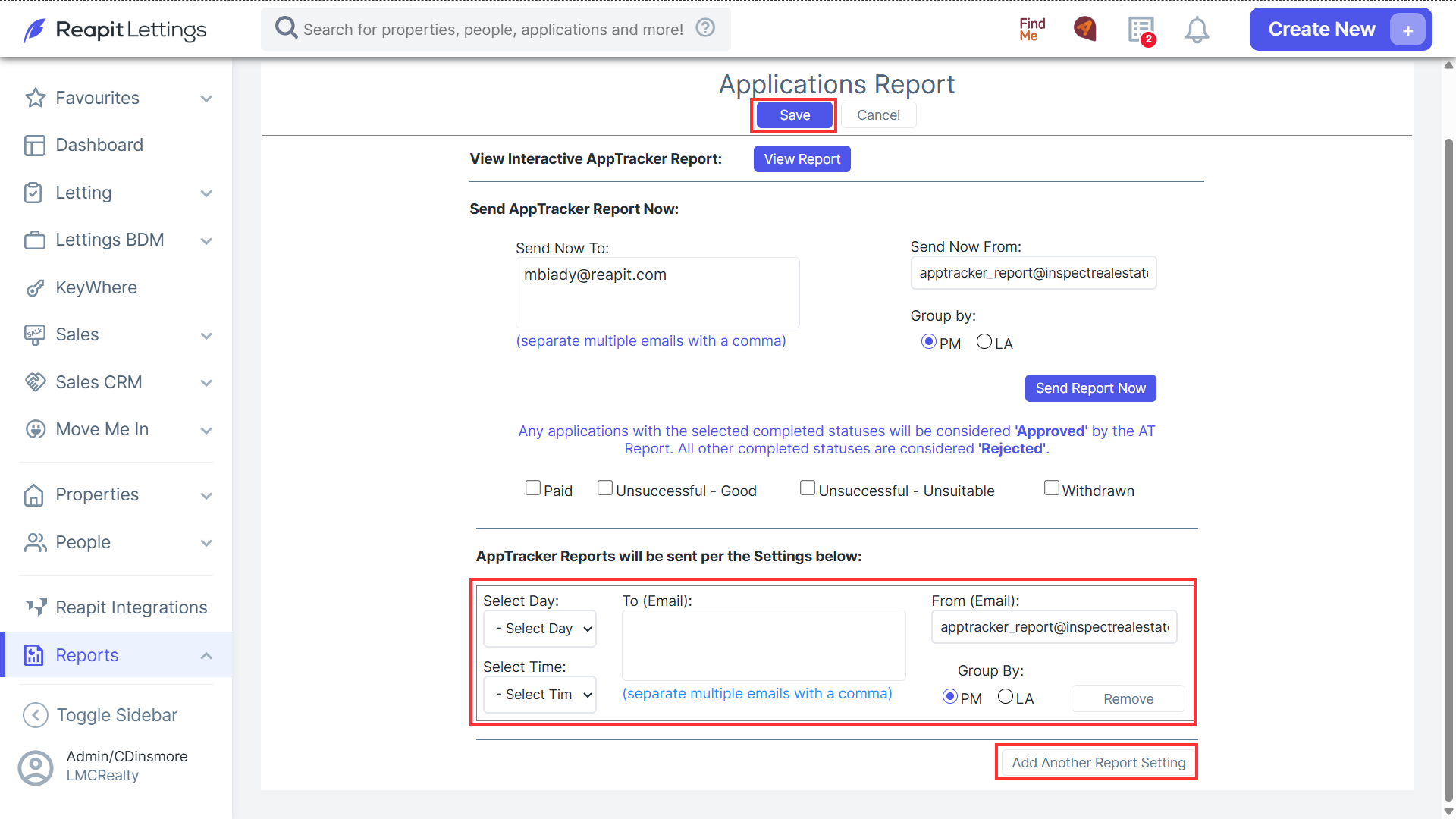Open the task list icon with badge

1141,30
